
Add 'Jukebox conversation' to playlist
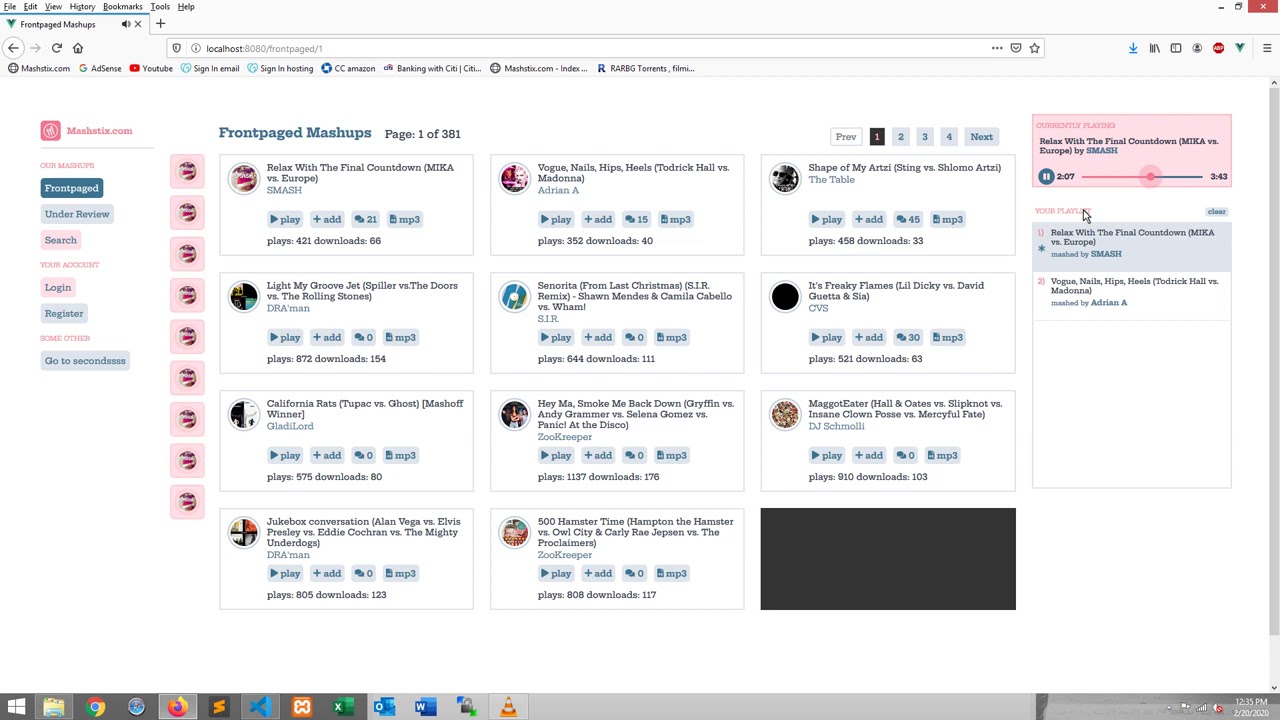(x=327, y=574)
